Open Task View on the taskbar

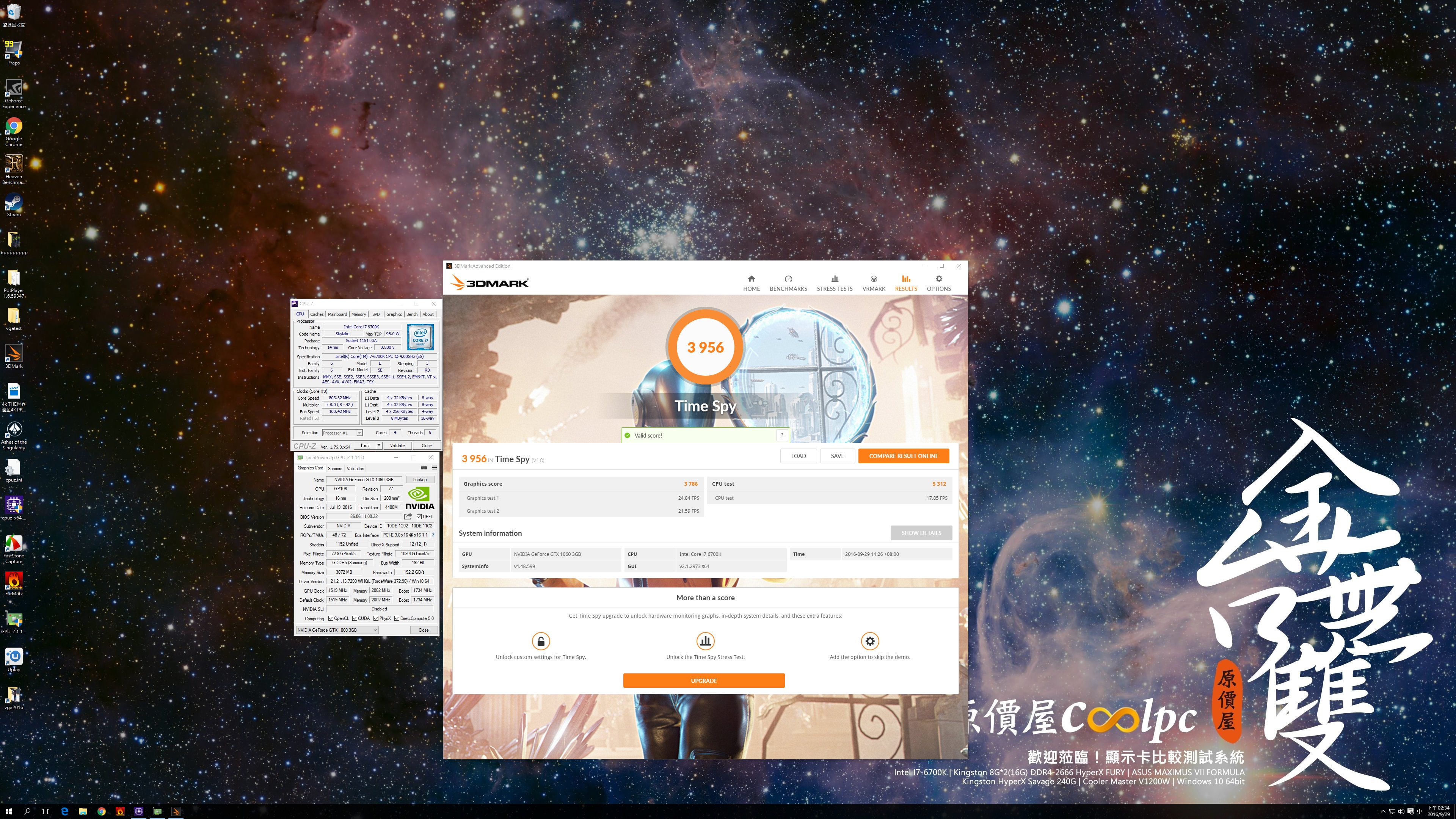pyautogui.click(x=46, y=811)
